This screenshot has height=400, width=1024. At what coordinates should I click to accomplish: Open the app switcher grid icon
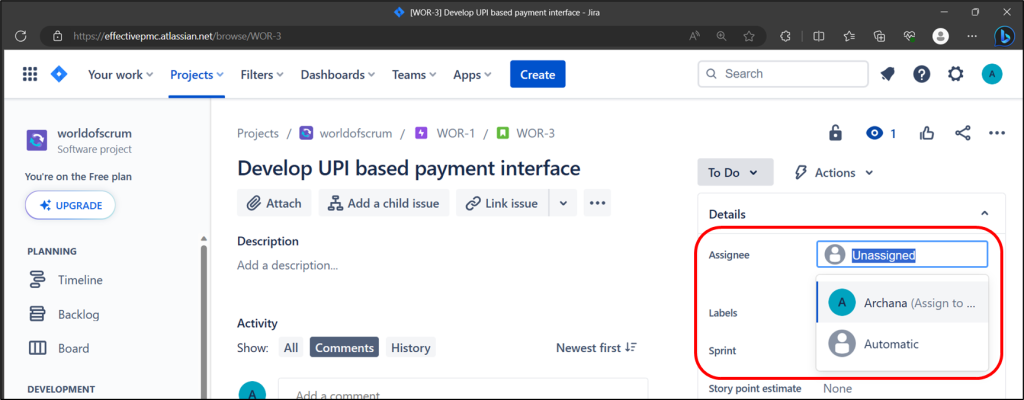[x=30, y=74]
